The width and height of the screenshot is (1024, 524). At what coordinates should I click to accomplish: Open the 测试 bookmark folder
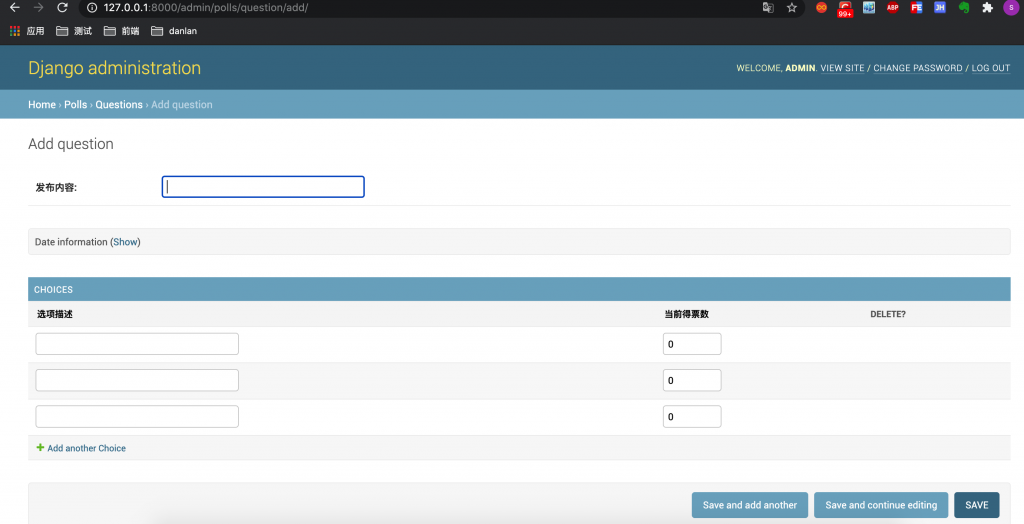(74, 31)
